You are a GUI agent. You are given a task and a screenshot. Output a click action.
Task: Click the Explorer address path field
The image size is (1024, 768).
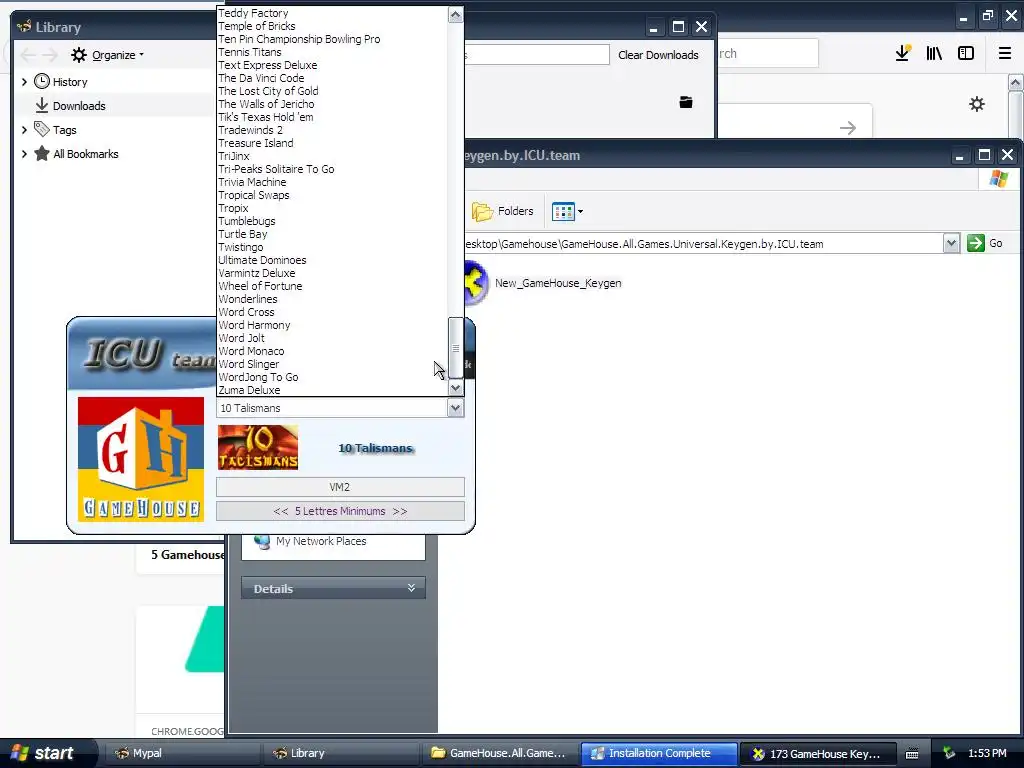tap(704, 244)
